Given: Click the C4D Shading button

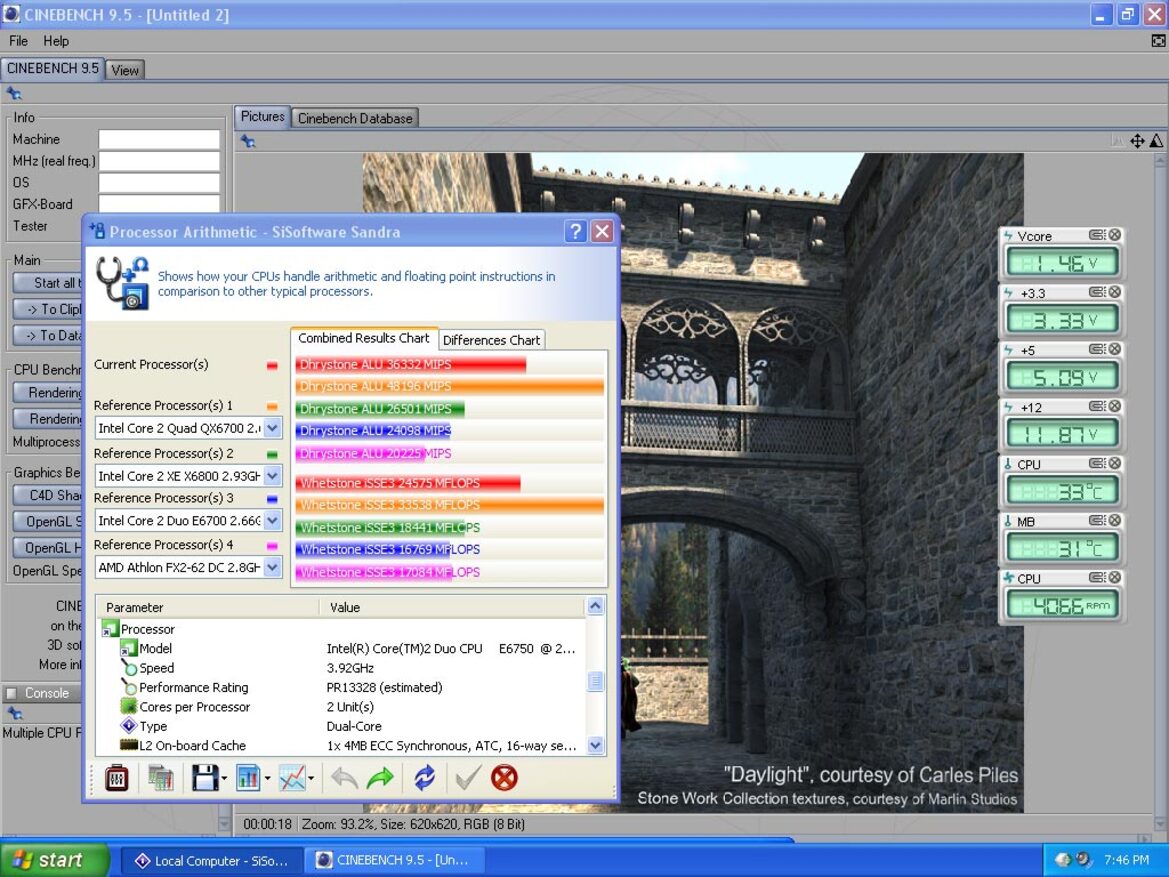Looking at the screenshot, I should (x=48, y=495).
